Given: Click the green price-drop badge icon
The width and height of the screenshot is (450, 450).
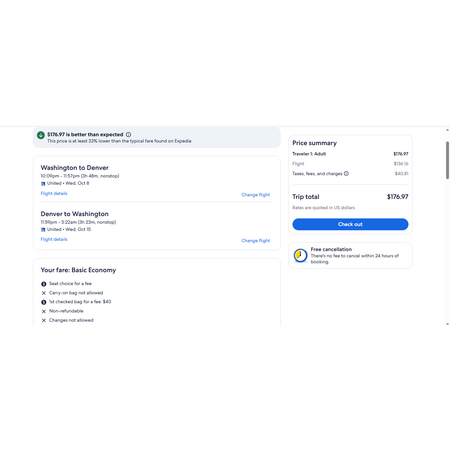Looking at the screenshot, I should [41, 135].
